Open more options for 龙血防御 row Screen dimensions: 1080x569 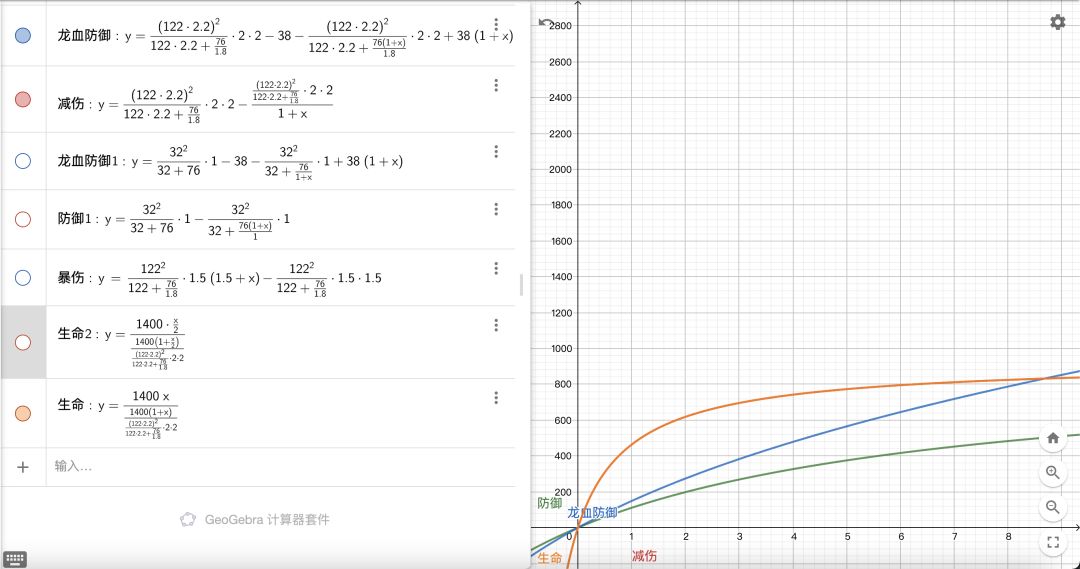(x=496, y=25)
